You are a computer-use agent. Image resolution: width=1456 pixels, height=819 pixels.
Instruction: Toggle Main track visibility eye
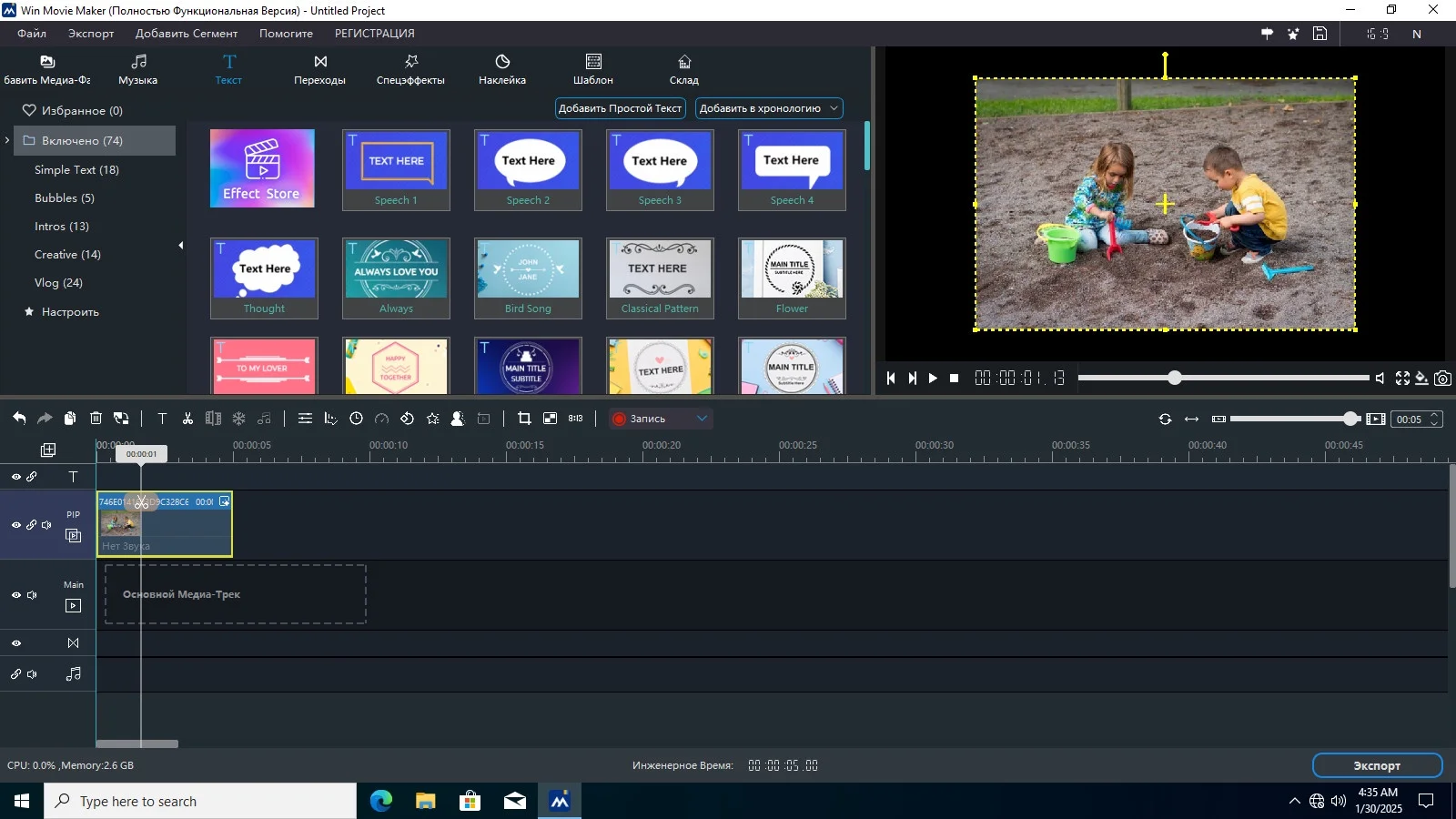tap(15, 595)
